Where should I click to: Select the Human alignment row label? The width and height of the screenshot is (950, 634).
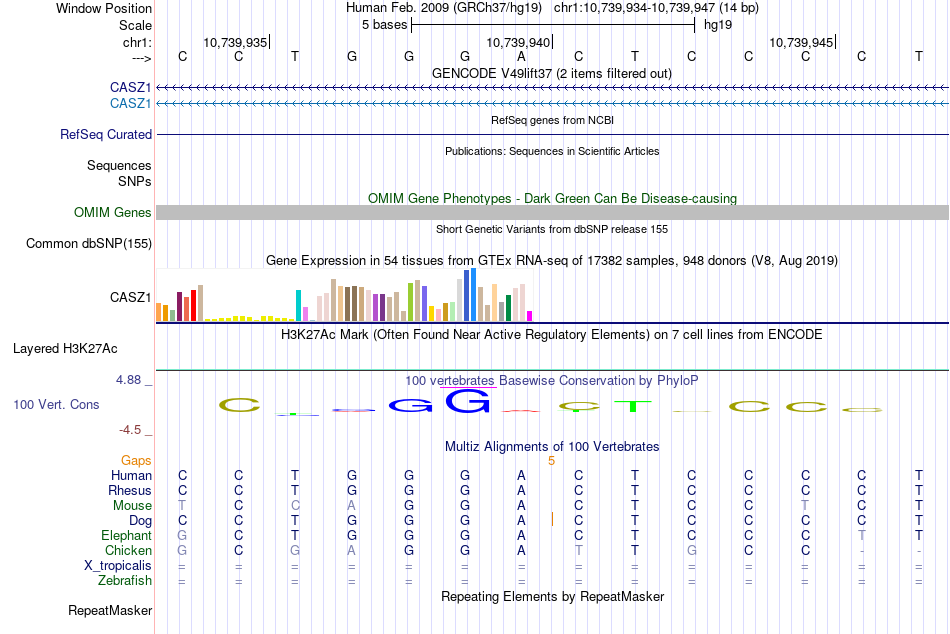tap(131, 475)
